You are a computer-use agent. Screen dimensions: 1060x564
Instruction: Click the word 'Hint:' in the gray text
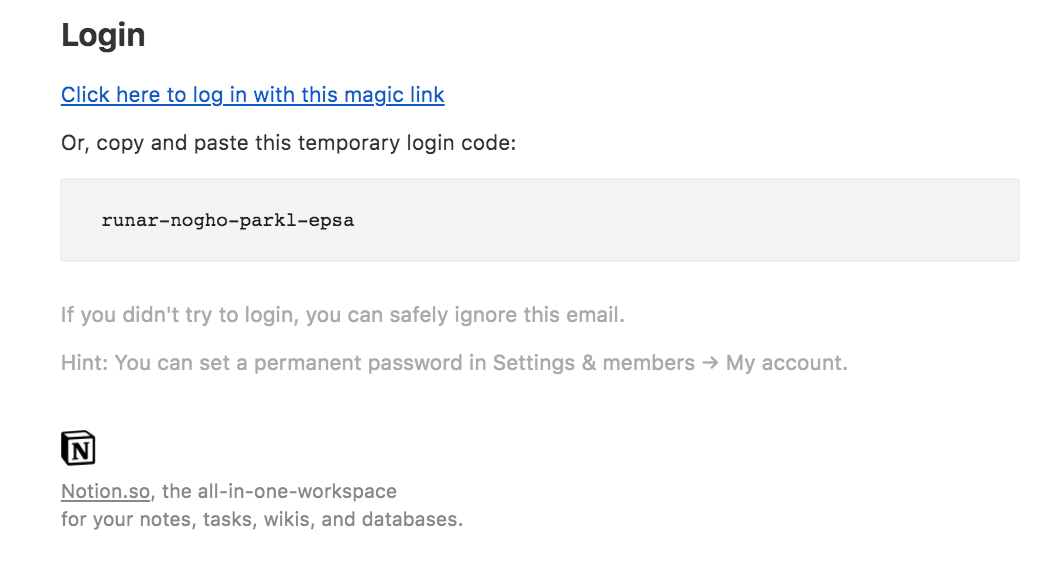85,363
